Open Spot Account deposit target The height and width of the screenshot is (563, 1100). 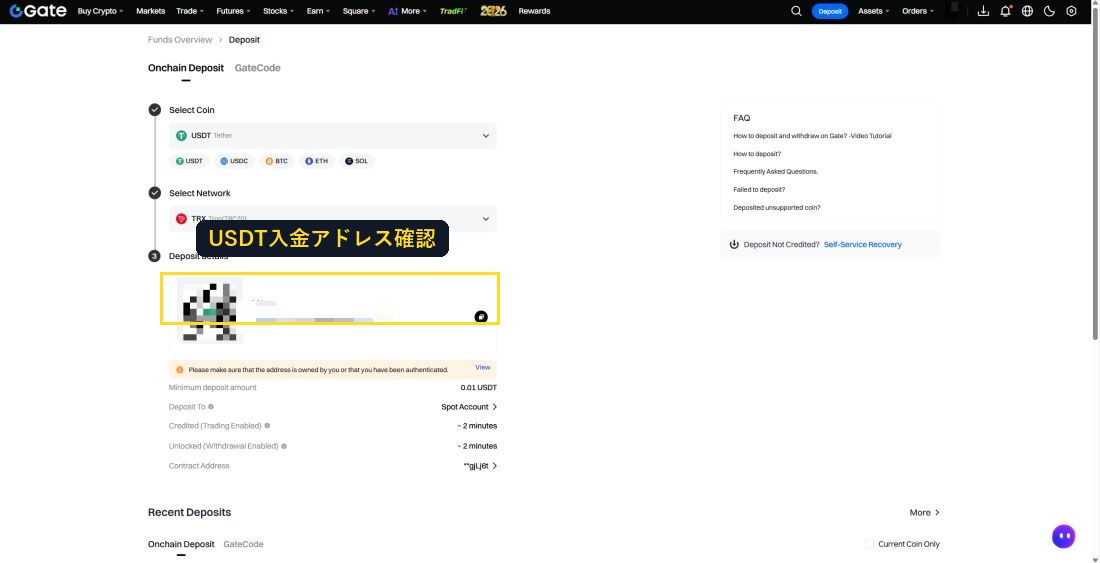pos(469,407)
